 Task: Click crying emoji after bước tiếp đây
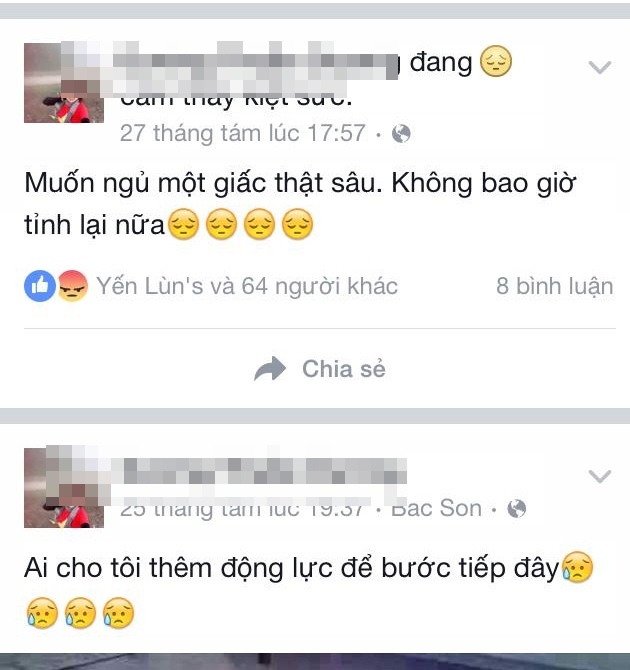click(577, 567)
